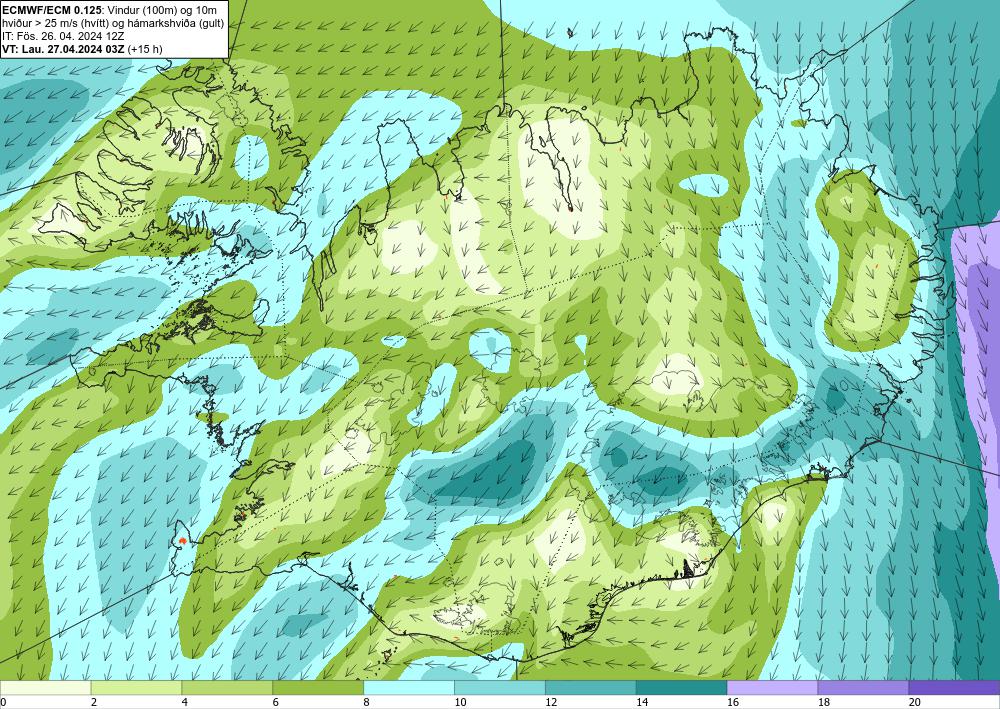Click the 2–4 m/s light green legend swatch
The height and width of the screenshot is (709, 1000).
click(x=136, y=688)
